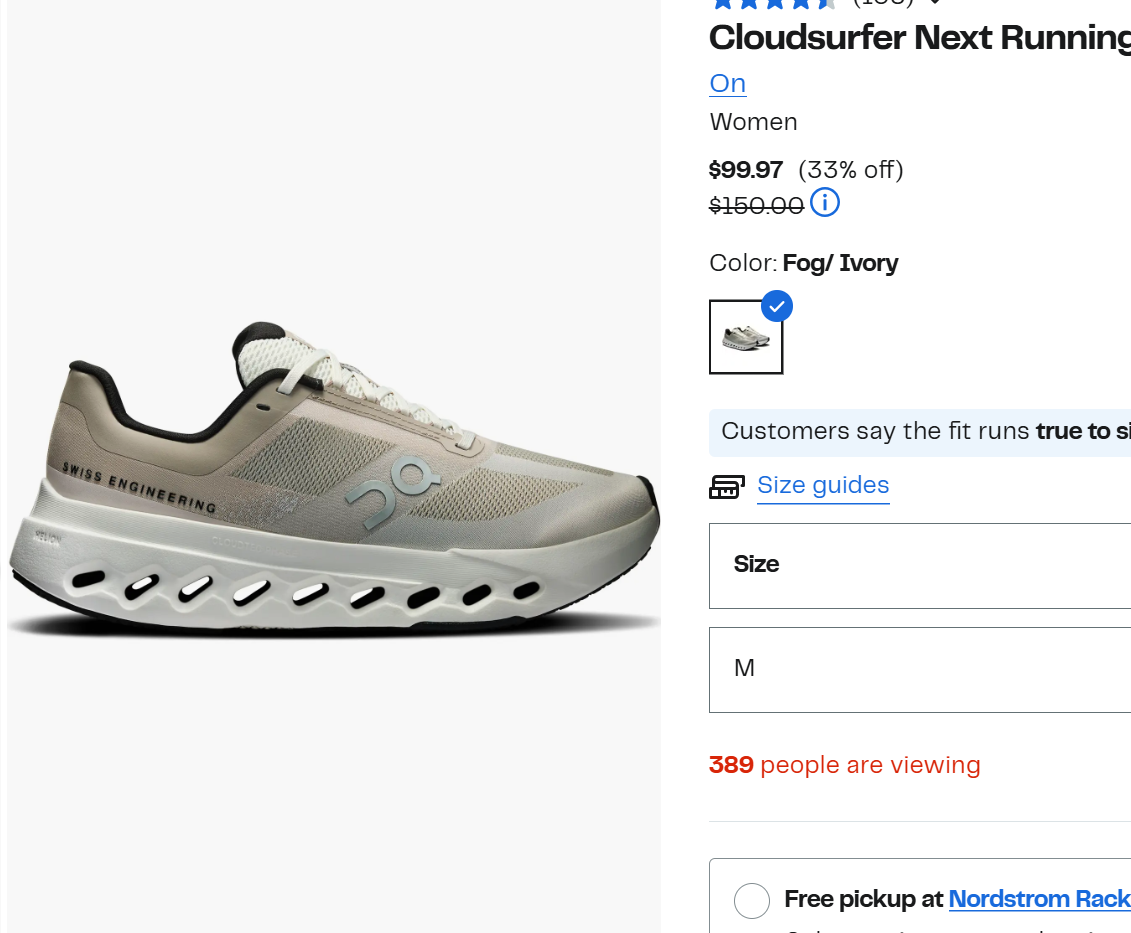Image resolution: width=1131 pixels, height=933 pixels.
Task: Open the width dropdown showing M
Action: 920,670
